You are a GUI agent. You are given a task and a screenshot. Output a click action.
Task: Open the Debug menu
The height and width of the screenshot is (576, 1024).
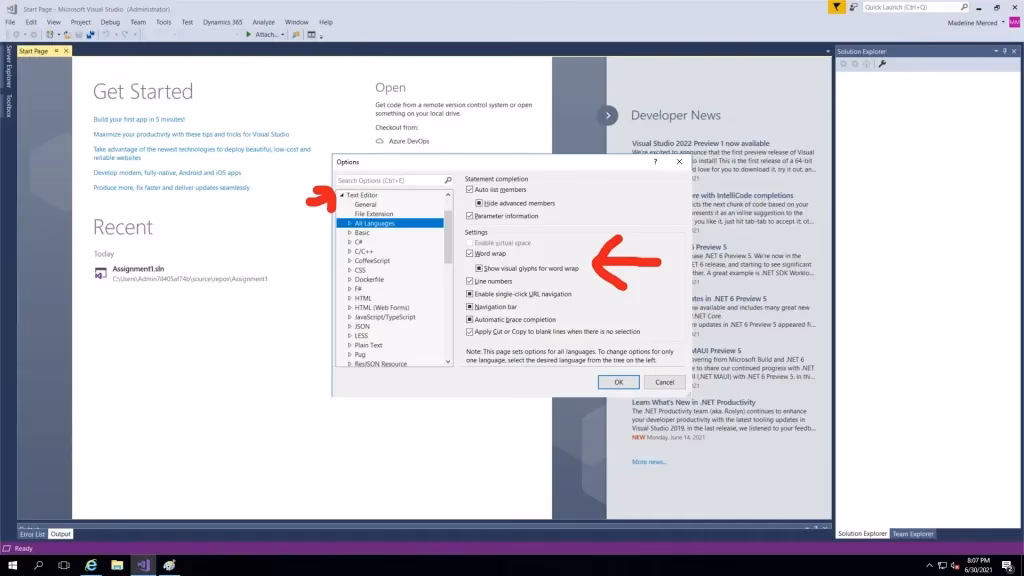(x=110, y=22)
